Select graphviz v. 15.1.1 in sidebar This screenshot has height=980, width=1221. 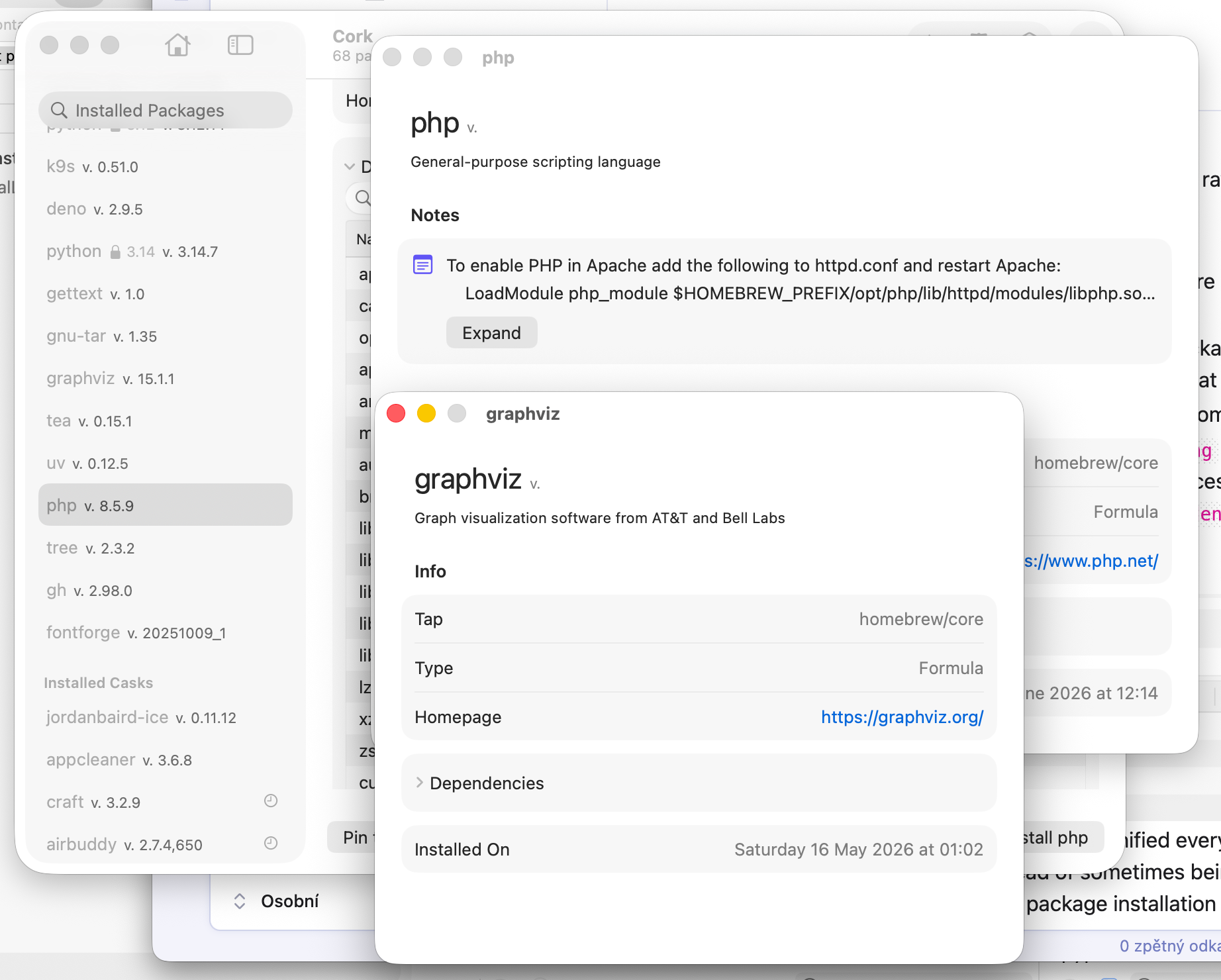tap(166, 378)
